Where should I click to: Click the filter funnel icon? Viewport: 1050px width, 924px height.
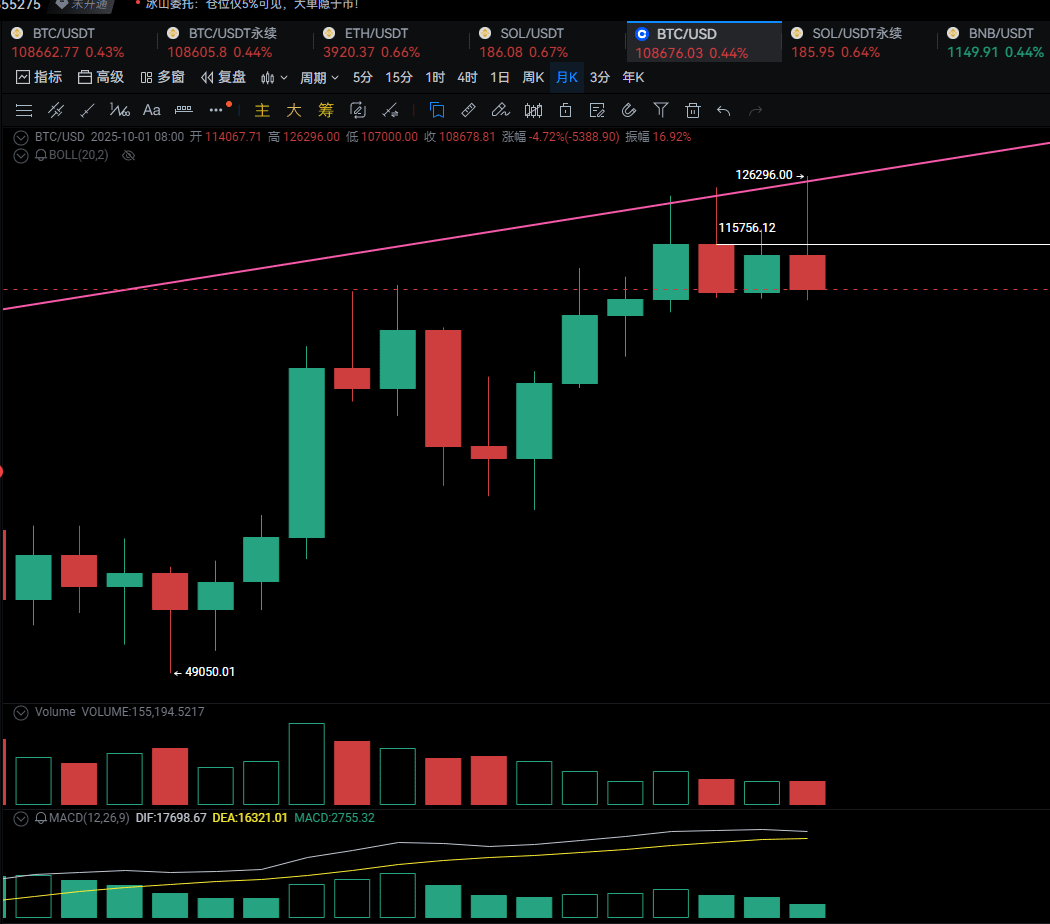pos(661,110)
